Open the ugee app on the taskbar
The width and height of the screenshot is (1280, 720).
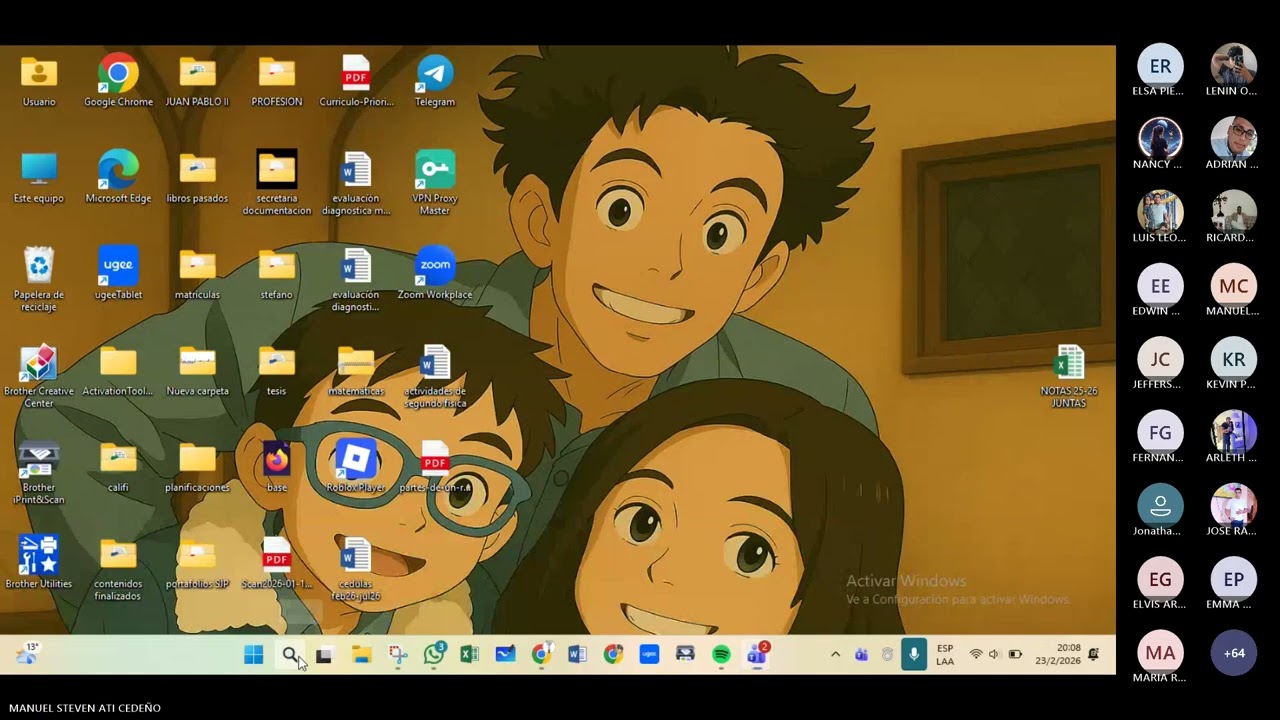649,655
